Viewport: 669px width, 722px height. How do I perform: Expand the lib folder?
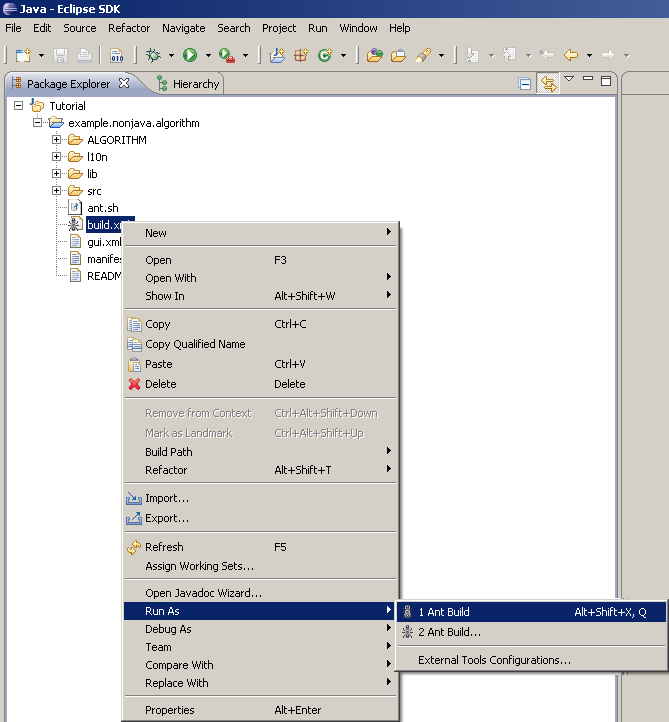click(x=56, y=174)
